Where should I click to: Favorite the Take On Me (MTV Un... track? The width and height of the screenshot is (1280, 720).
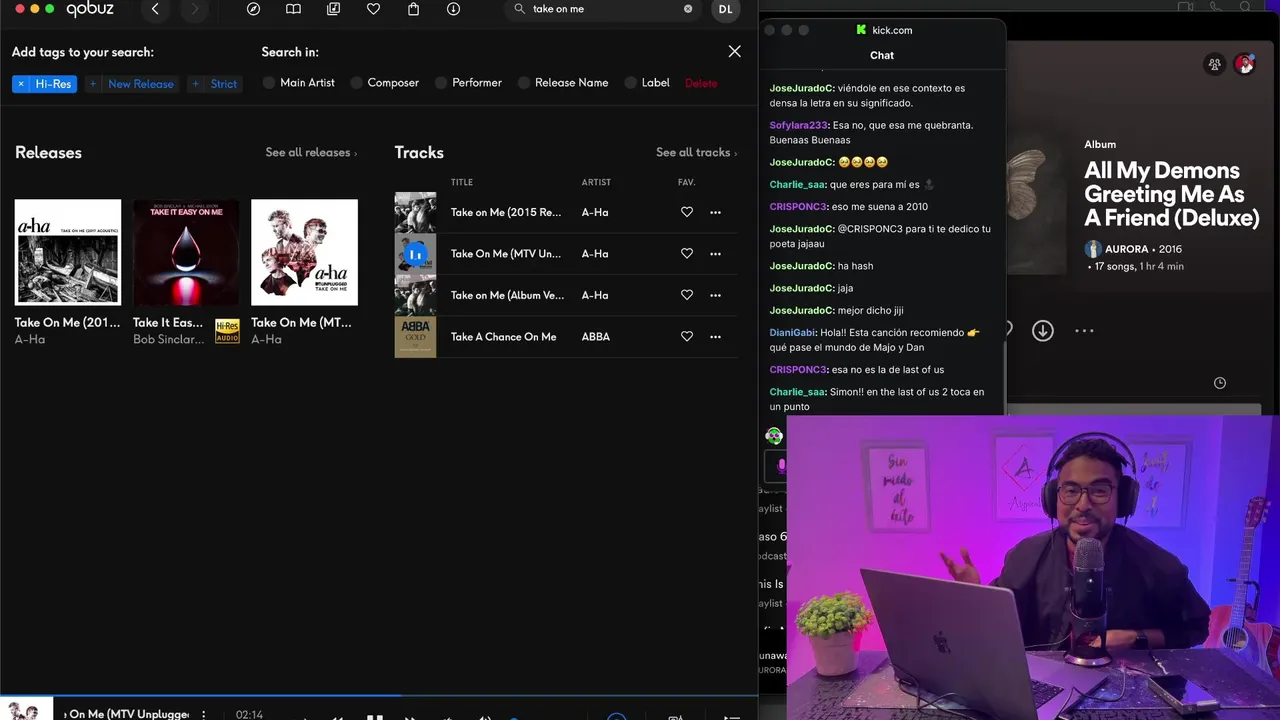coord(687,254)
